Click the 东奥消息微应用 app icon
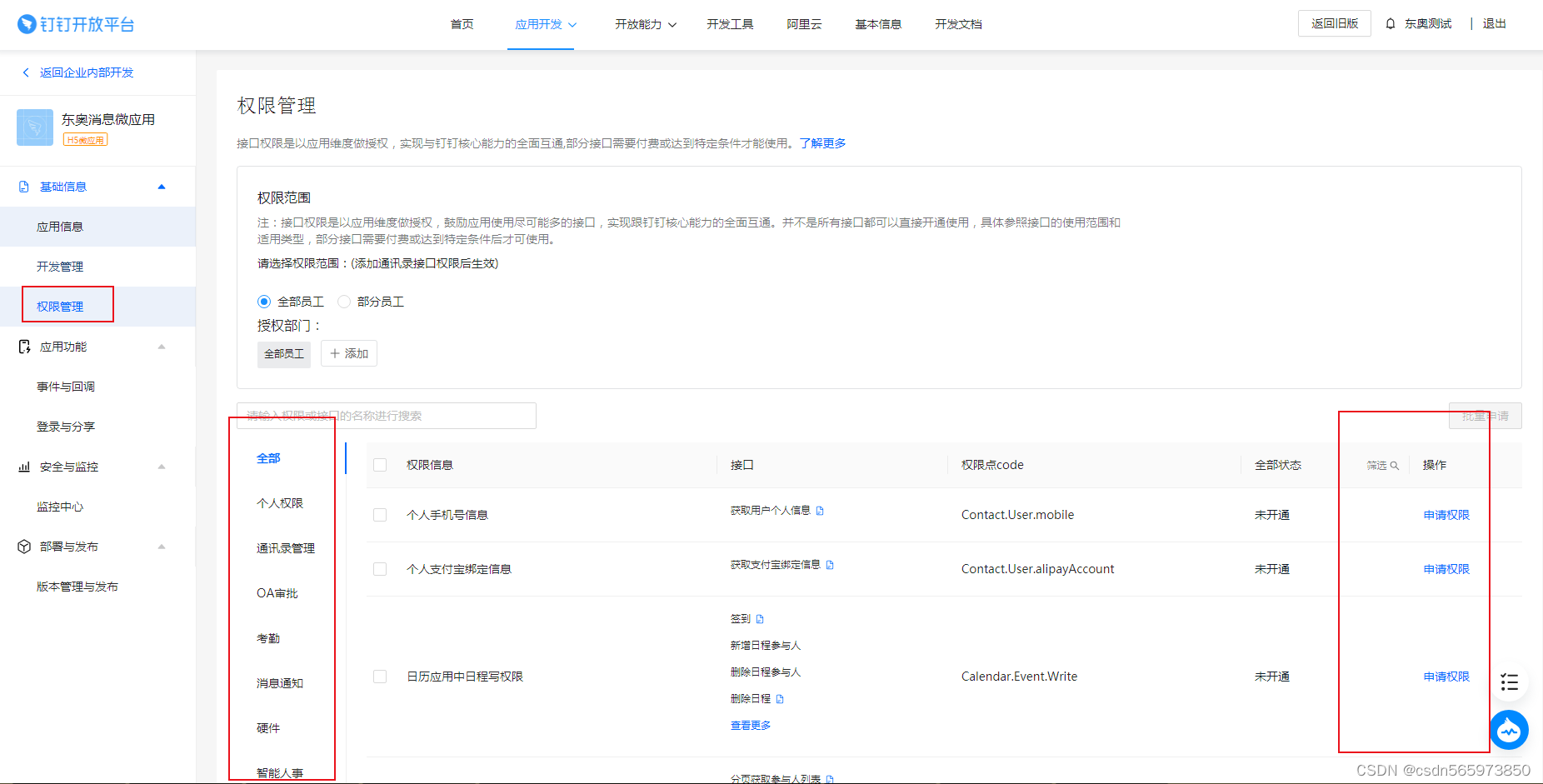1543x784 pixels. [x=35, y=127]
